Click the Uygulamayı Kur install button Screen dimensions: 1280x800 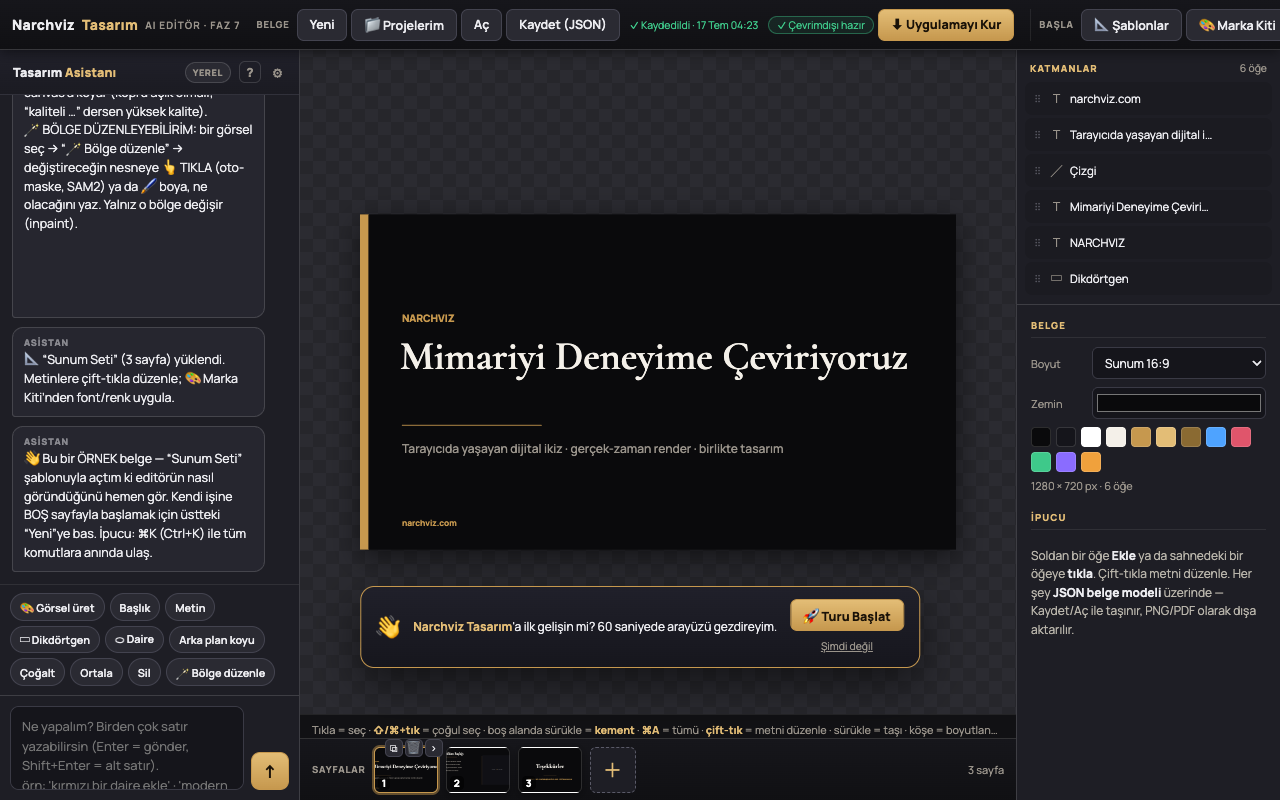(946, 25)
